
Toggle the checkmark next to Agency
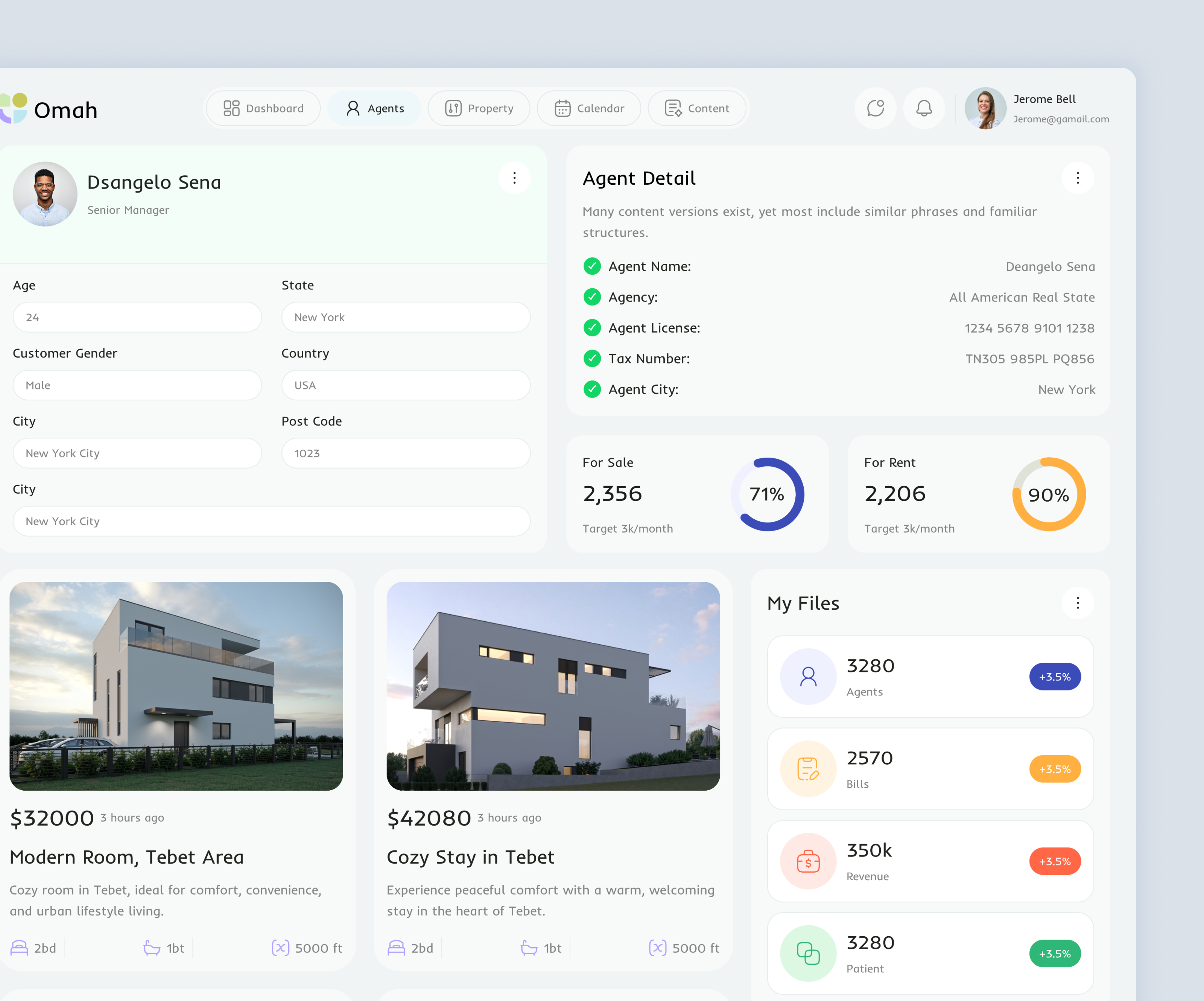(x=592, y=297)
